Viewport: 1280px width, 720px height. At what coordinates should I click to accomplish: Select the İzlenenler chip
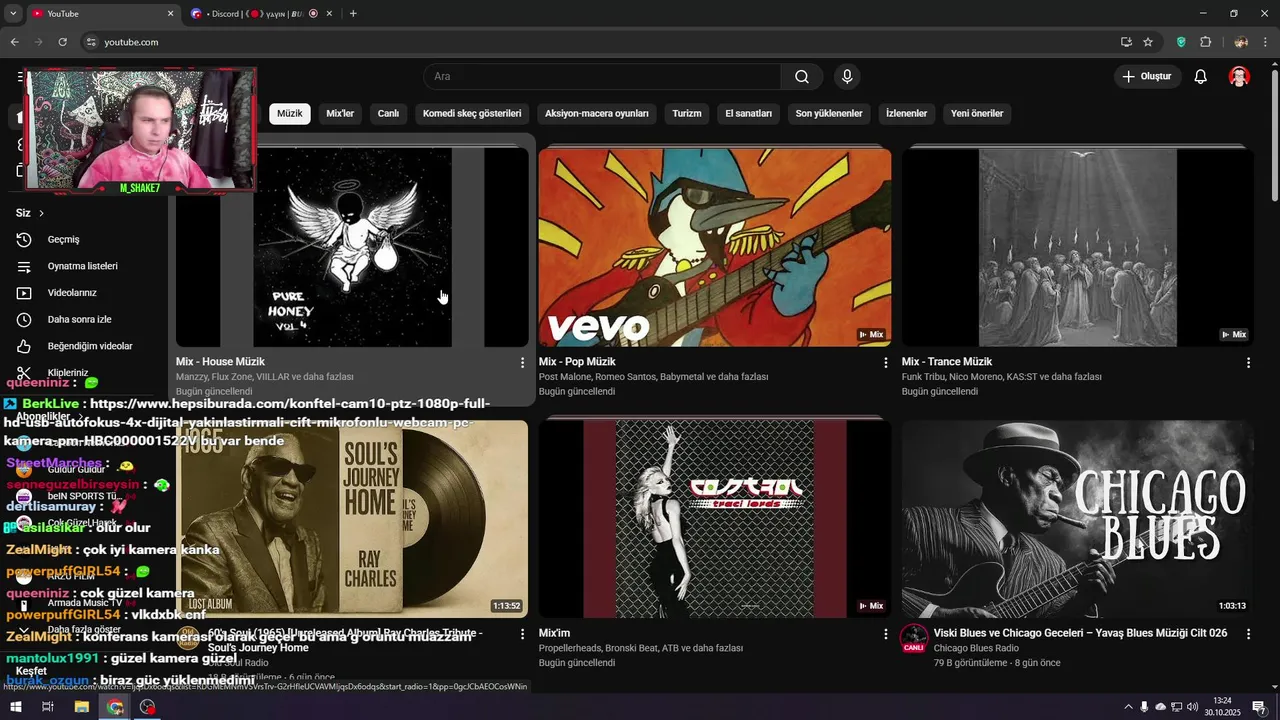906,114
